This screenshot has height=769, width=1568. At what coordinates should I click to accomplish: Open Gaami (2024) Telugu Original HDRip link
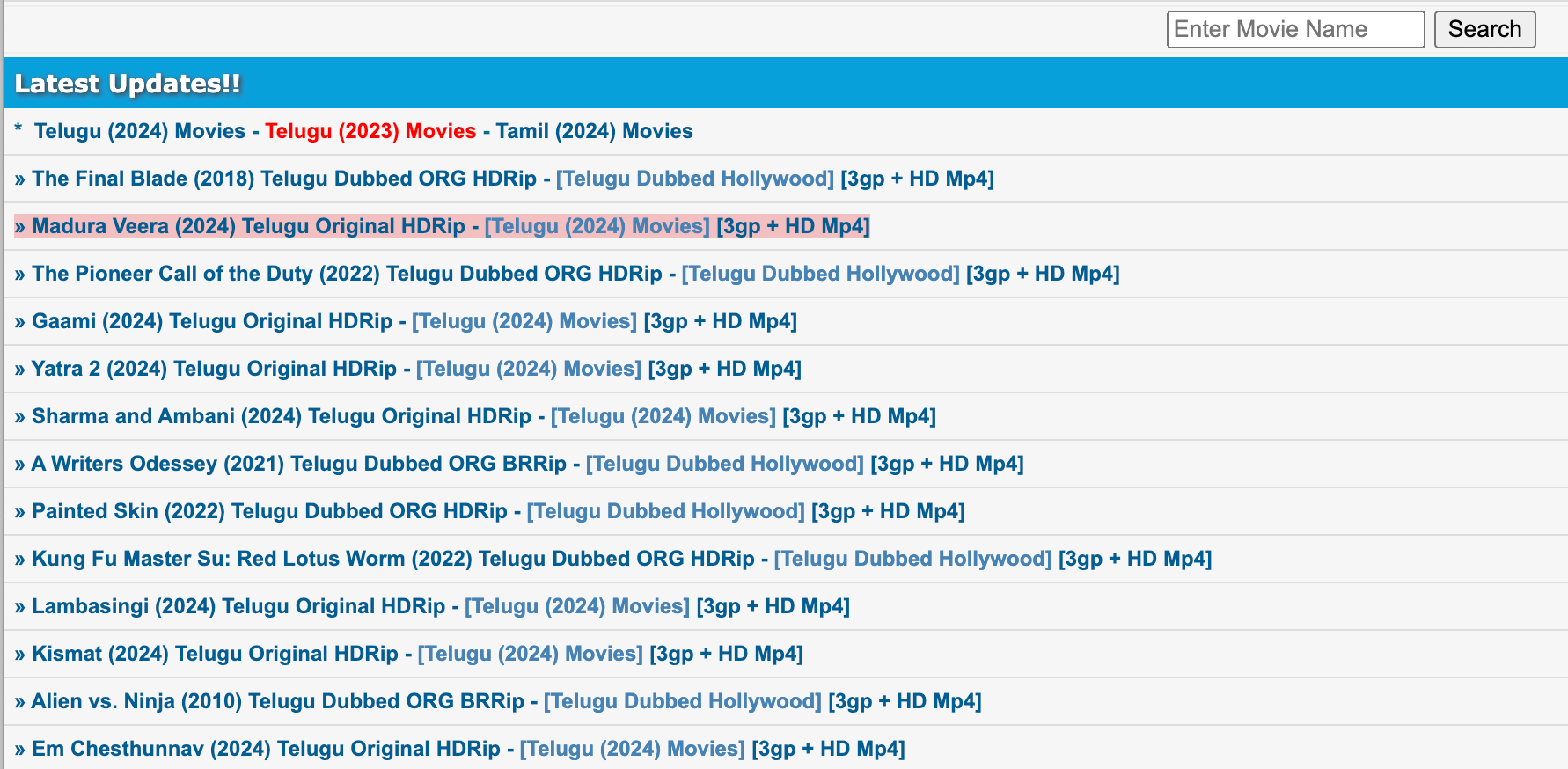[x=212, y=321]
